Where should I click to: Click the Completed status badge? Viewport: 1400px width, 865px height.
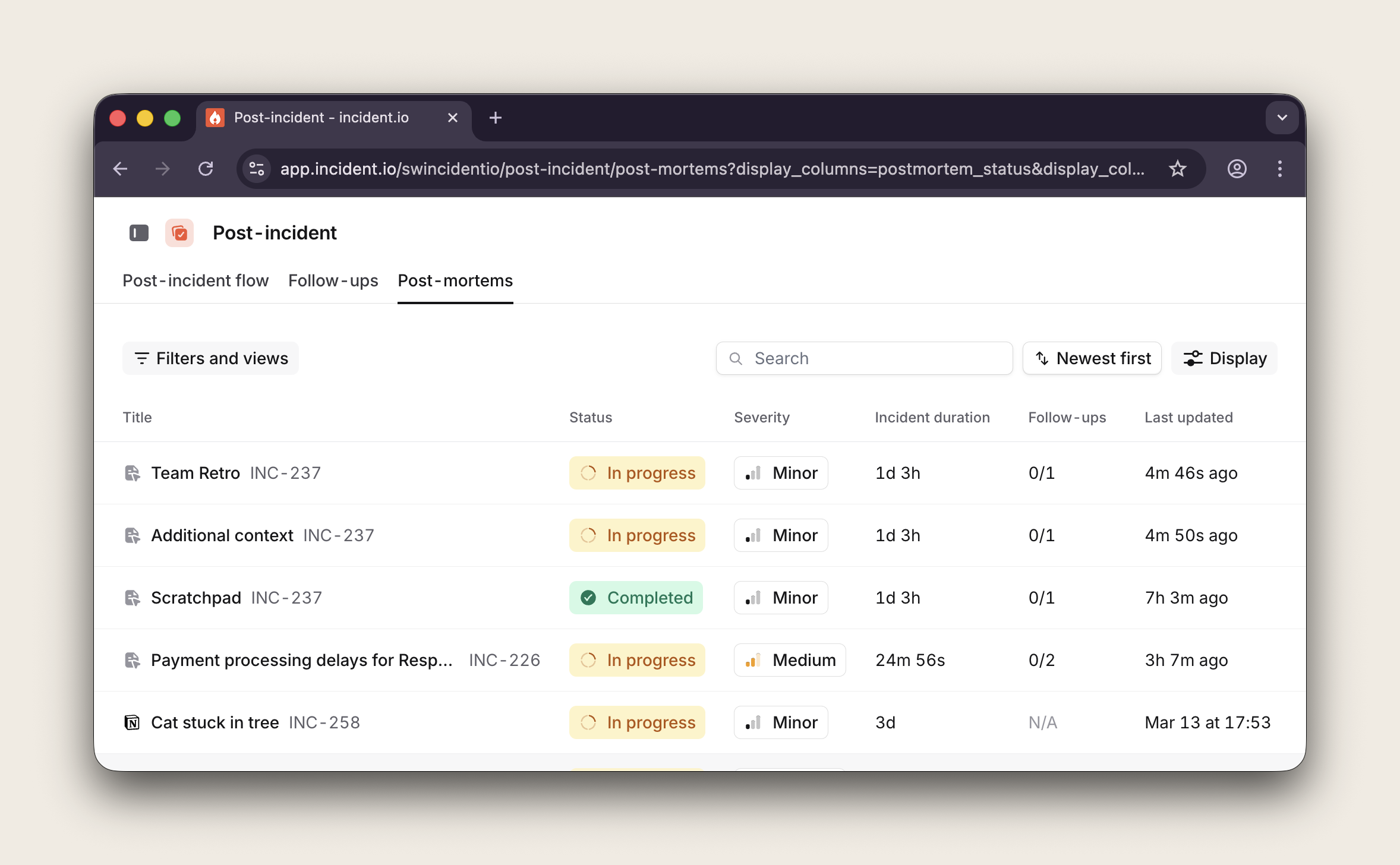[636, 598]
